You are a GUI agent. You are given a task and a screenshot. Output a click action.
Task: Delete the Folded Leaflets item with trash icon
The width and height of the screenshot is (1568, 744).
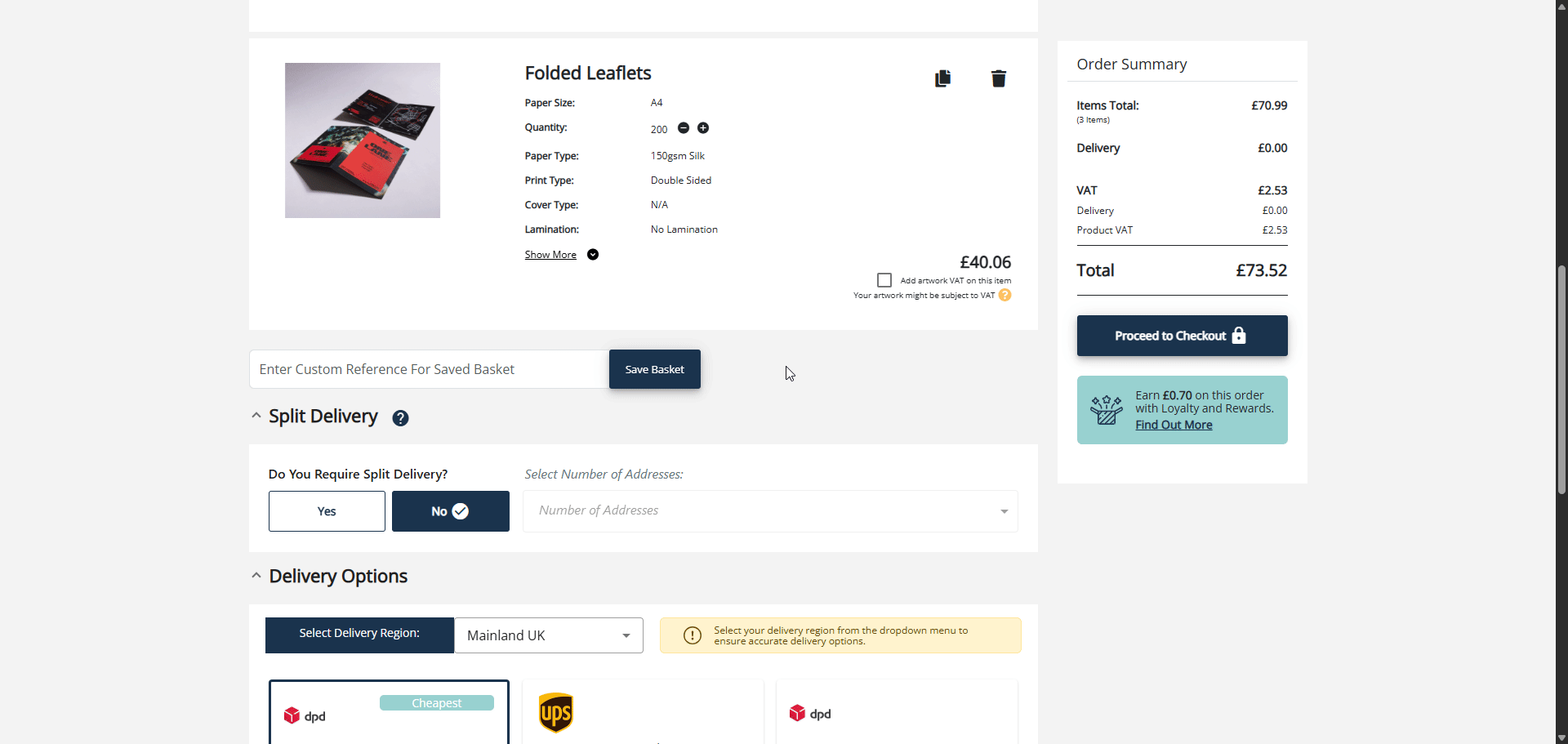pos(998,78)
